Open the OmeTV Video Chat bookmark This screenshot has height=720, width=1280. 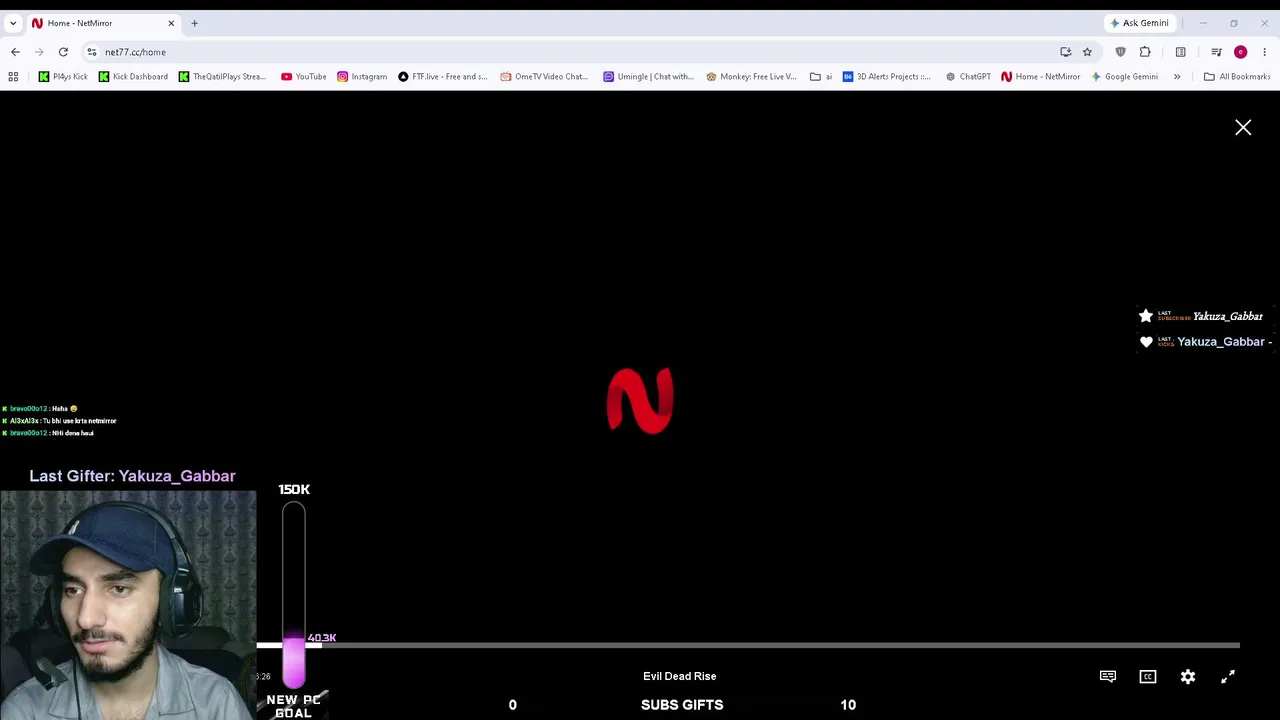(x=544, y=77)
